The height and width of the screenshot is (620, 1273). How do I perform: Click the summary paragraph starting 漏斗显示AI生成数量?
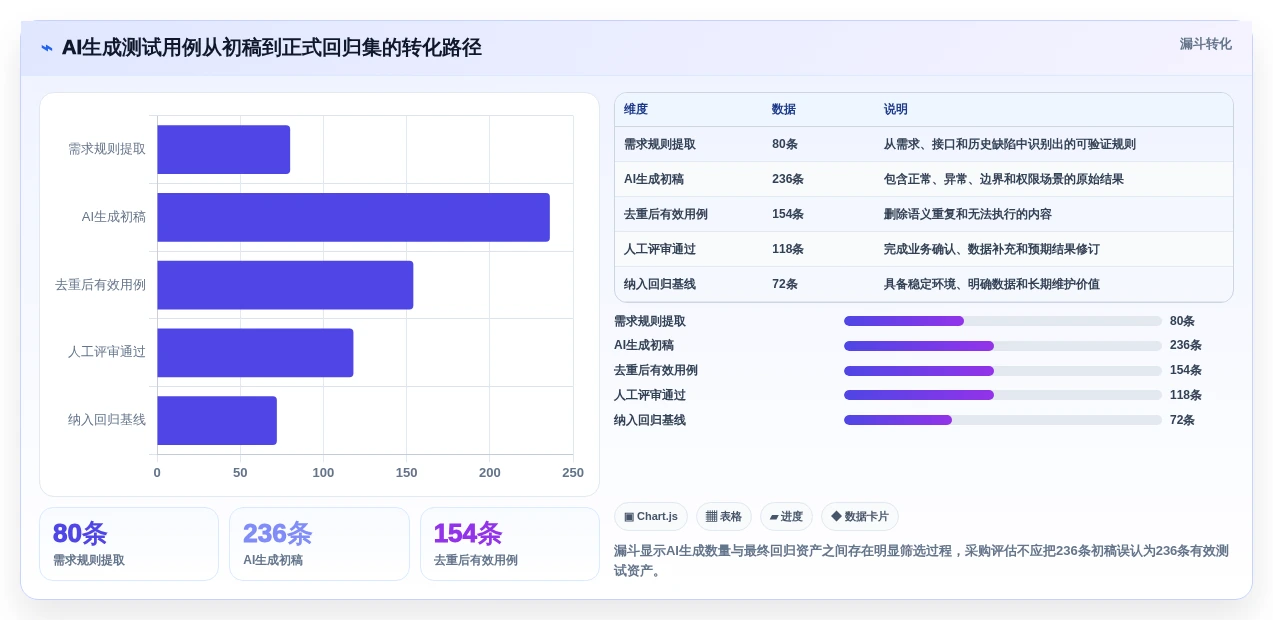click(x=921, y=561)
